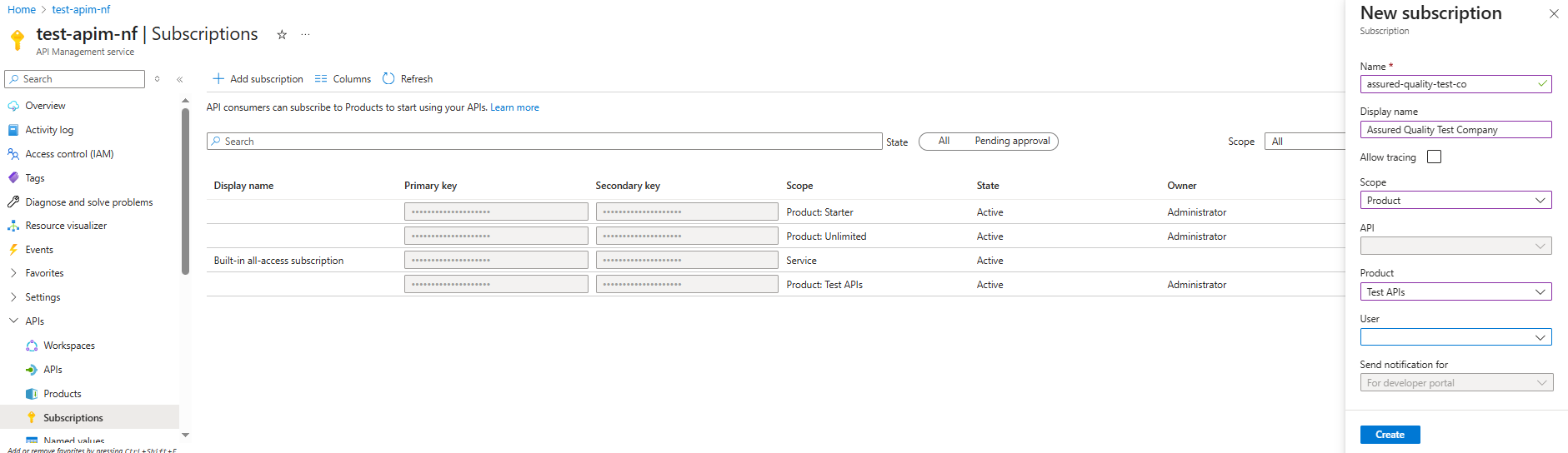Sort by the Primary key column
Image resolution: width=1568 pixels, height=453 pixels.
pos(430,186)
